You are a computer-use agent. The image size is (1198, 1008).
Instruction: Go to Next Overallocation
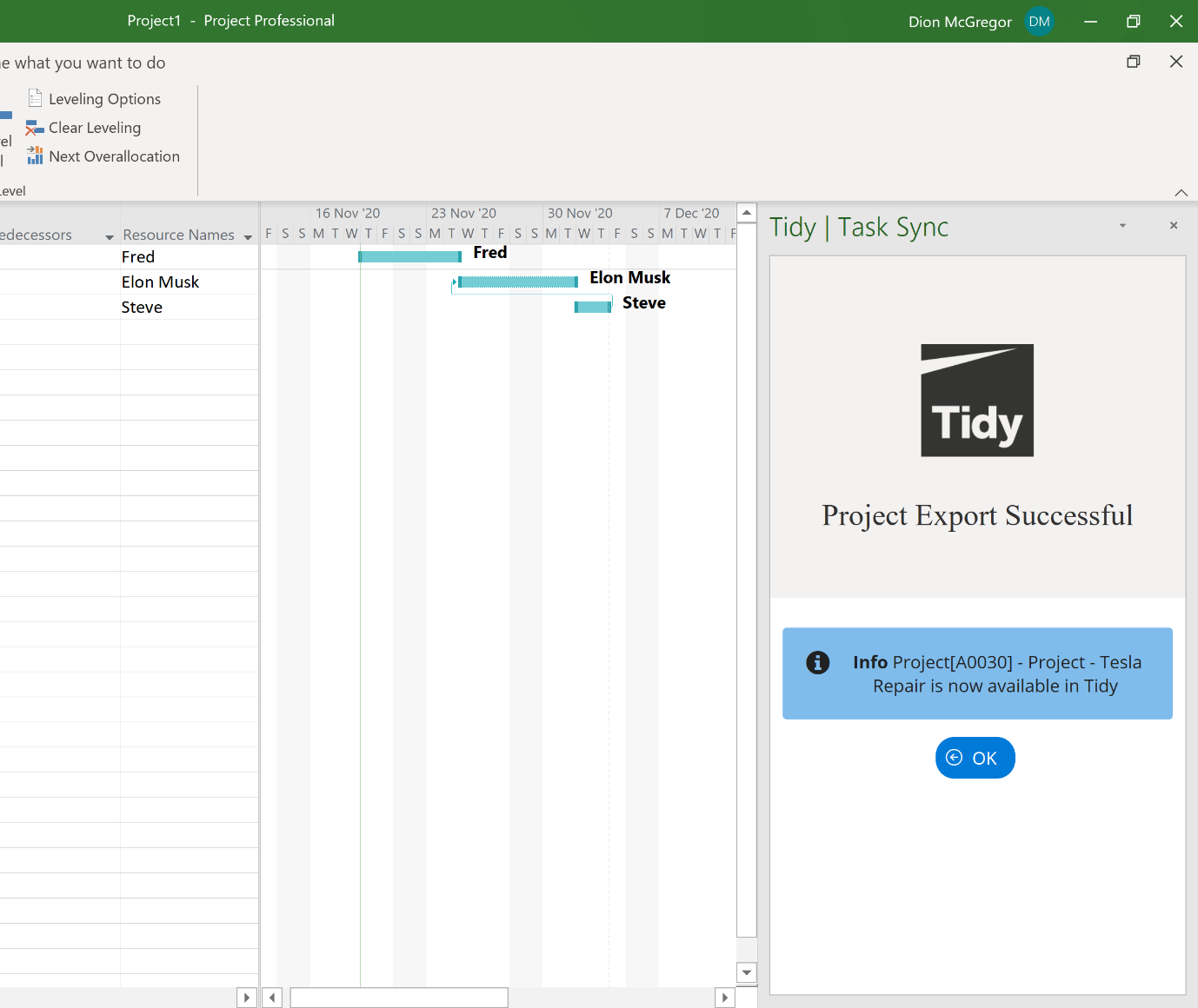click(x=103, y=156)
